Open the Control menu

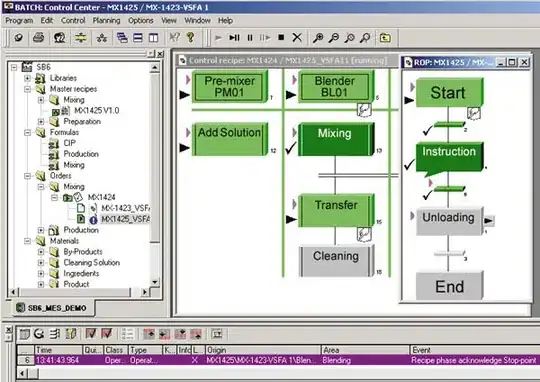pyautogui.click(x=73, y=21)
